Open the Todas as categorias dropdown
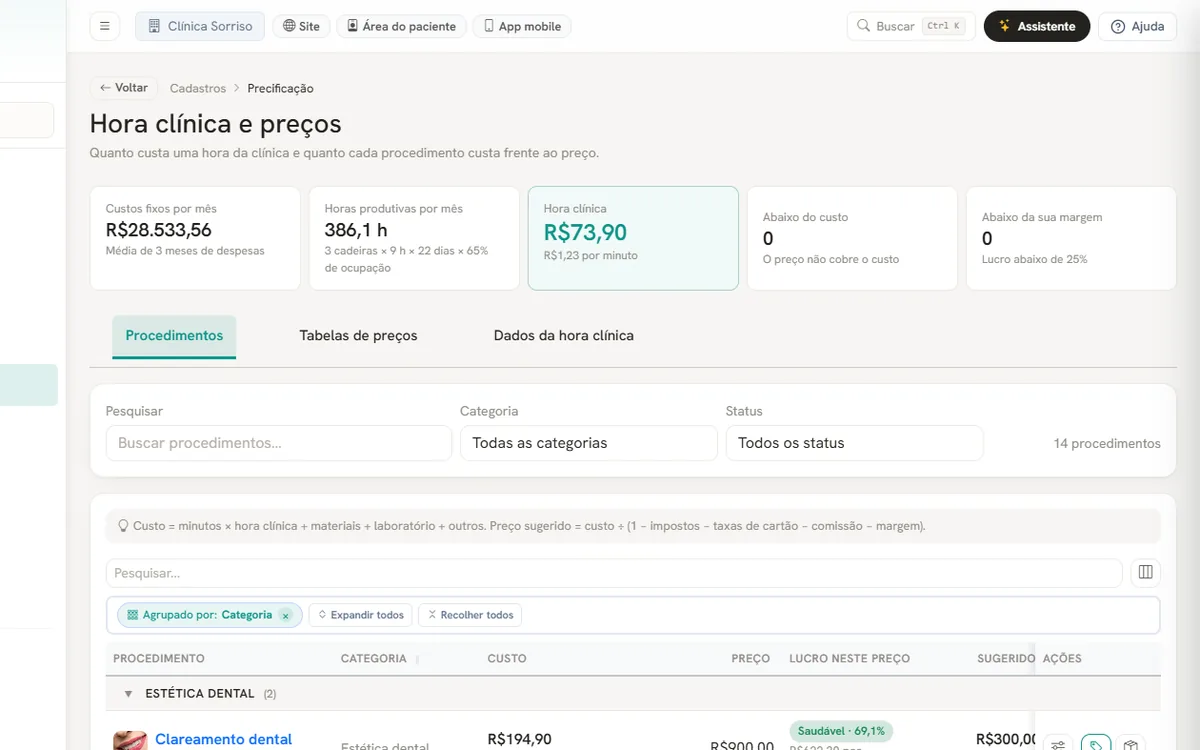Image resolution: width=1200 pixels, height=750 pixels. click(589, 443)
